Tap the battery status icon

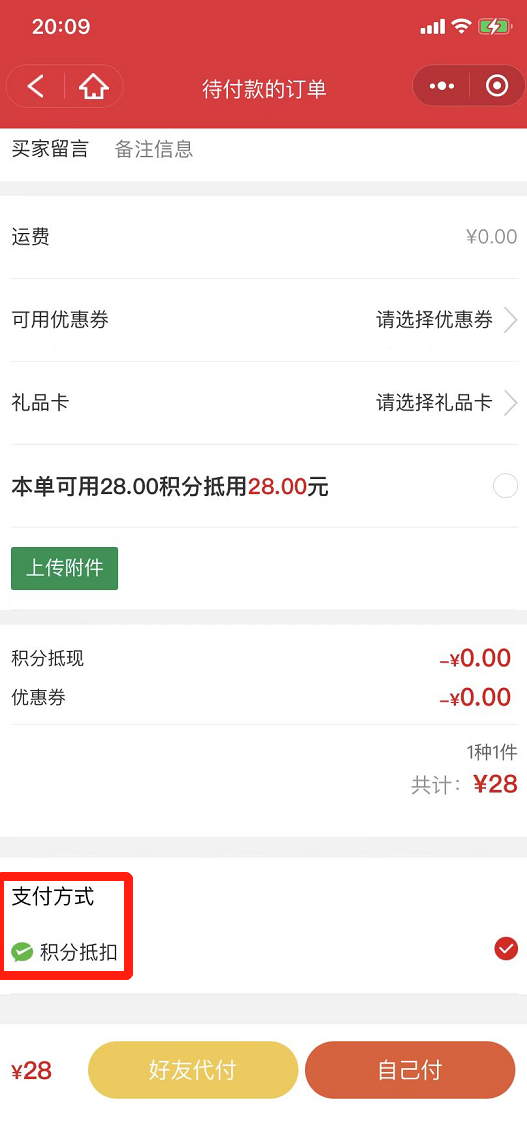tap(495, 27)
